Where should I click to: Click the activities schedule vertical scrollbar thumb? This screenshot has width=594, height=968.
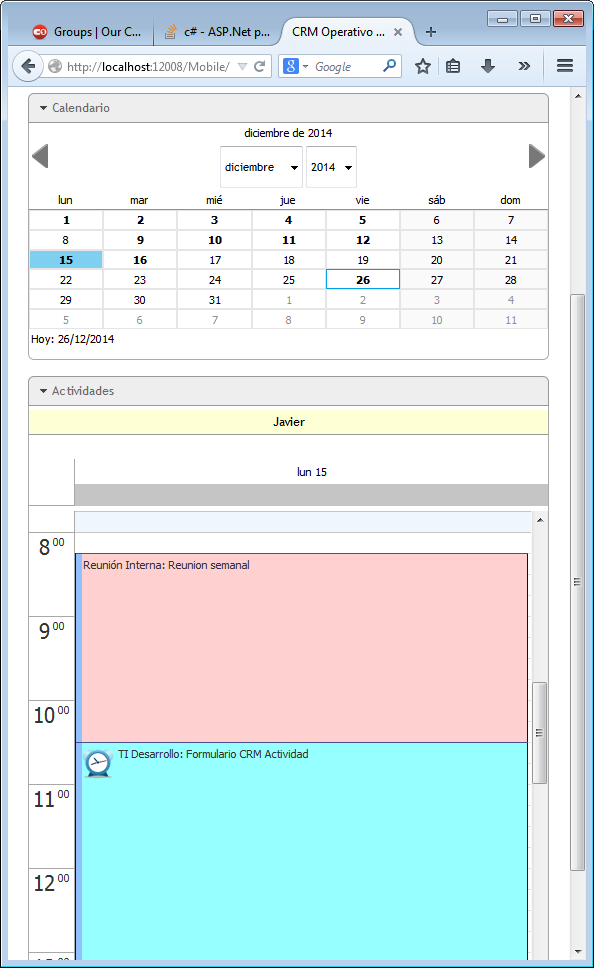coord(539,733)
